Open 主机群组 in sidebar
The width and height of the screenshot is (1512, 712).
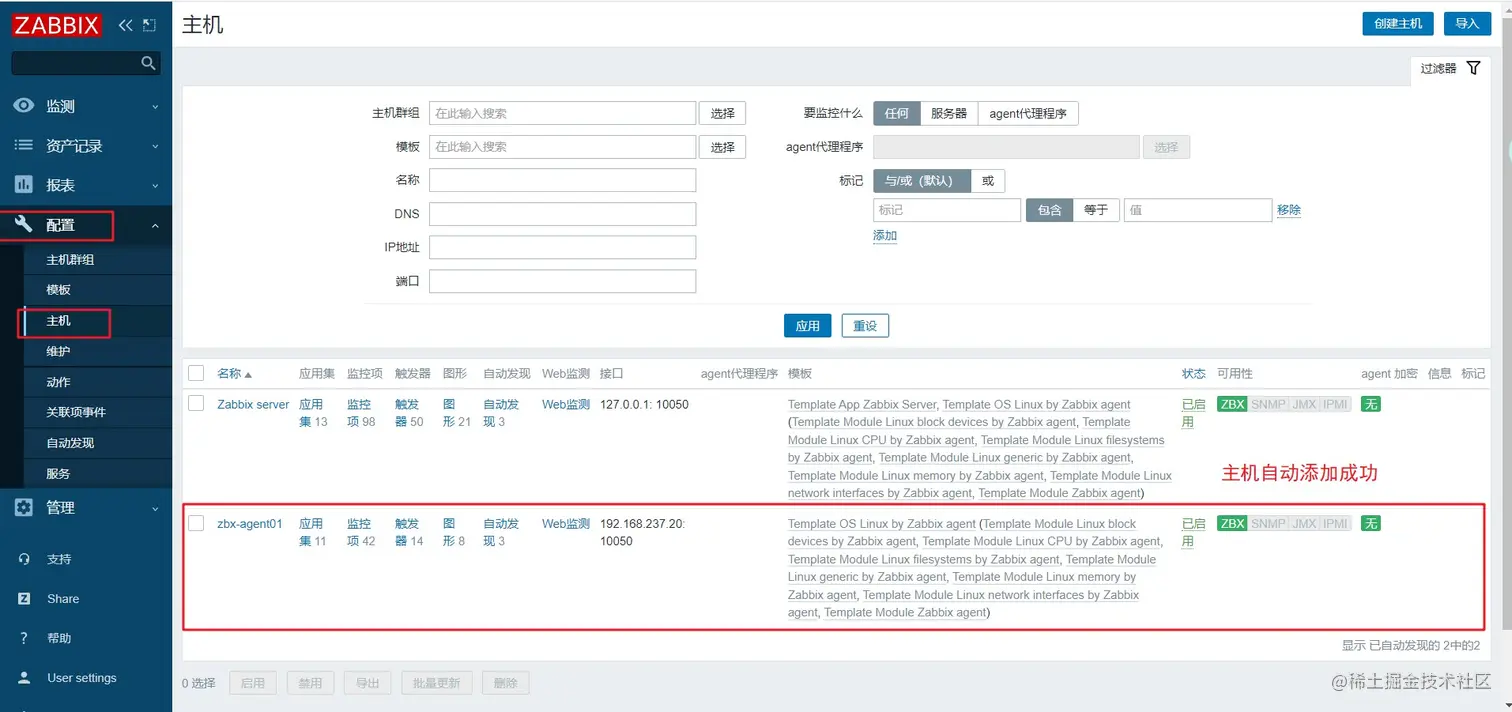coord(70,260)
